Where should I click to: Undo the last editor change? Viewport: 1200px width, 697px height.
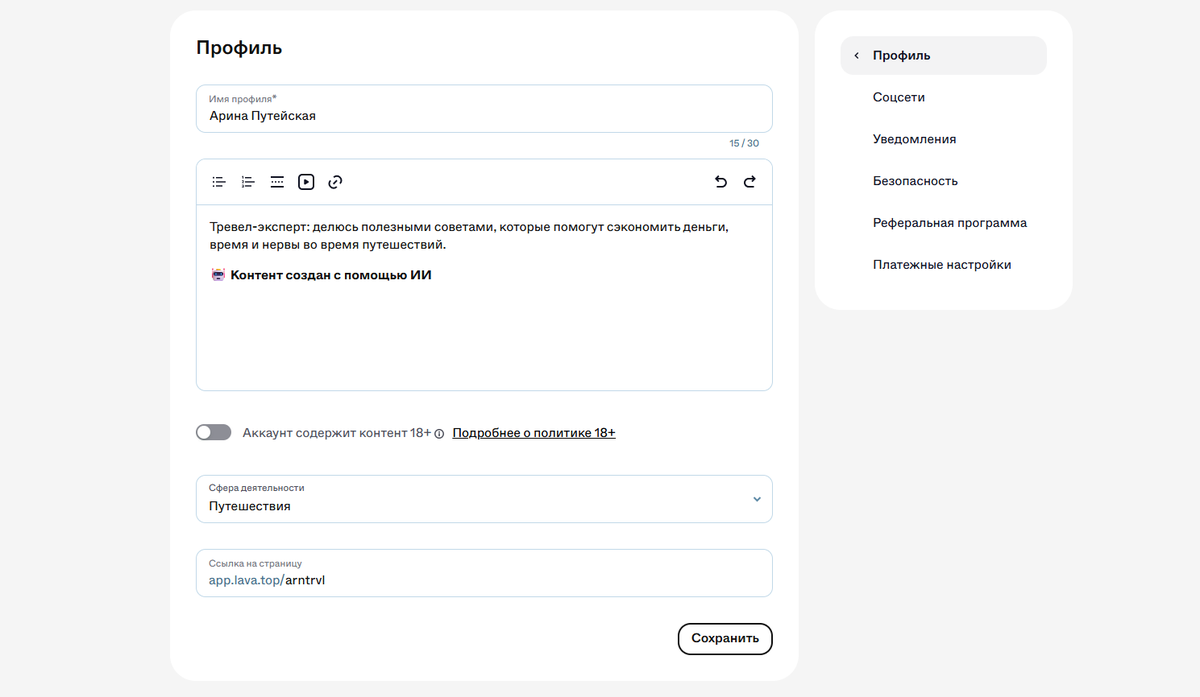tap(721, 182)
